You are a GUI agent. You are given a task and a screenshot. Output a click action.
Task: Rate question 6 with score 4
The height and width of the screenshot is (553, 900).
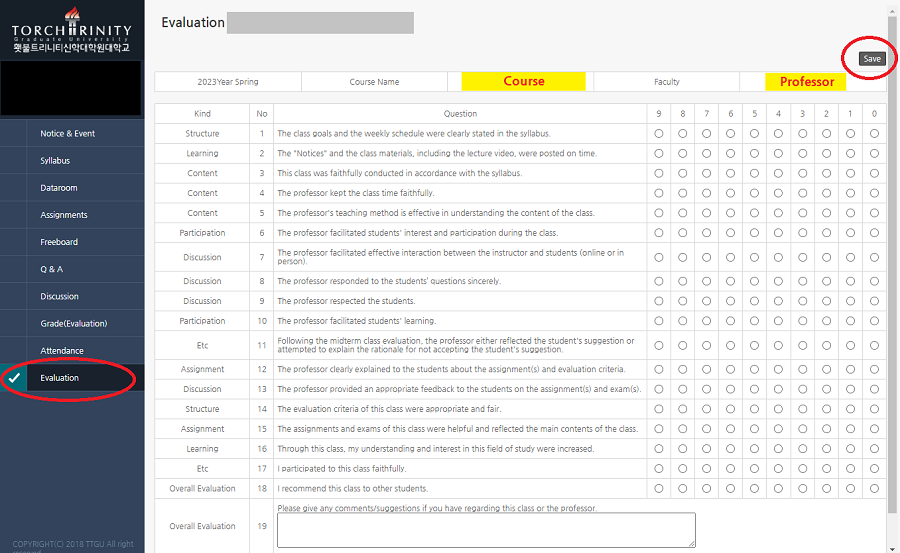[x=778, y=233]
